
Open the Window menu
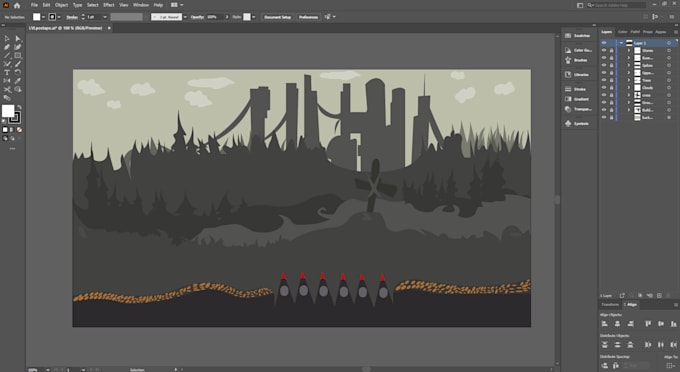(141, 5)
